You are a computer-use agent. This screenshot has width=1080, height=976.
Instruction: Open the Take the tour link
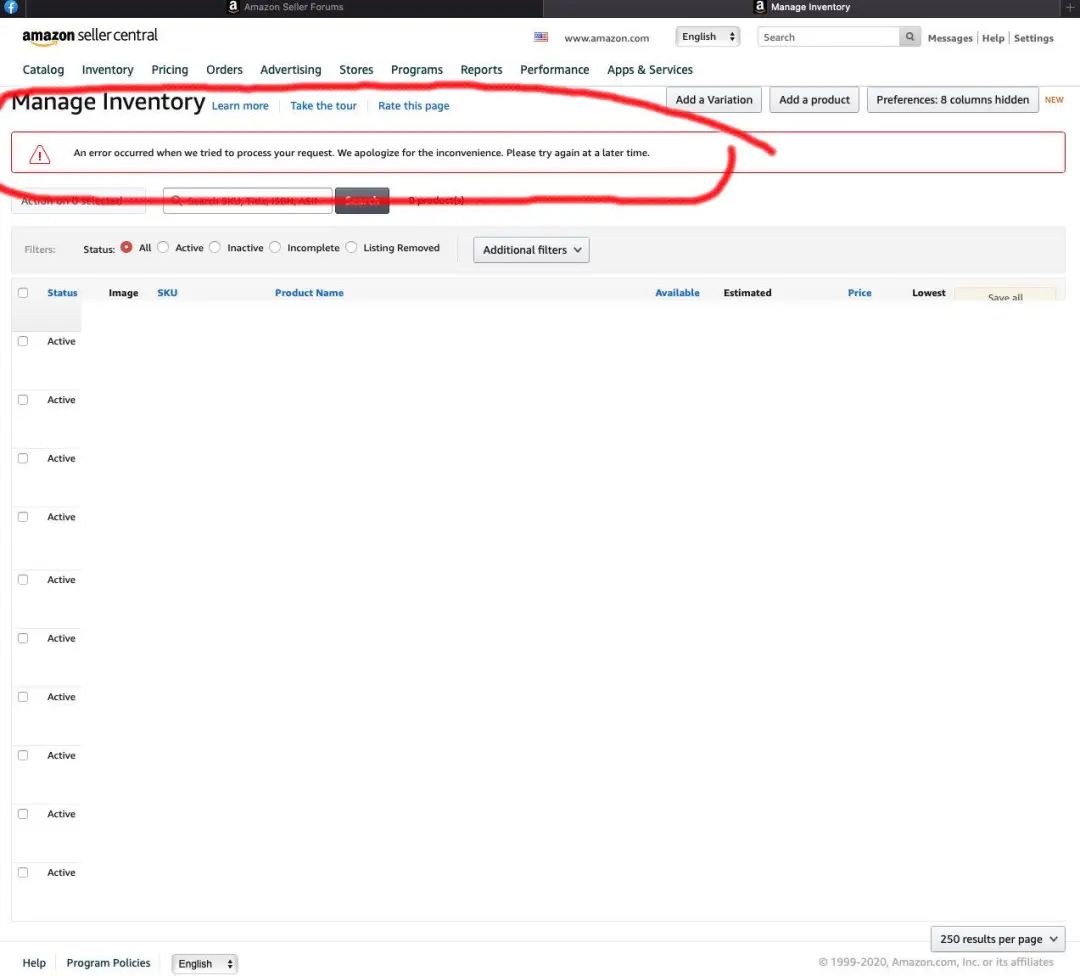pyautogui.click(x=323, y=106)
